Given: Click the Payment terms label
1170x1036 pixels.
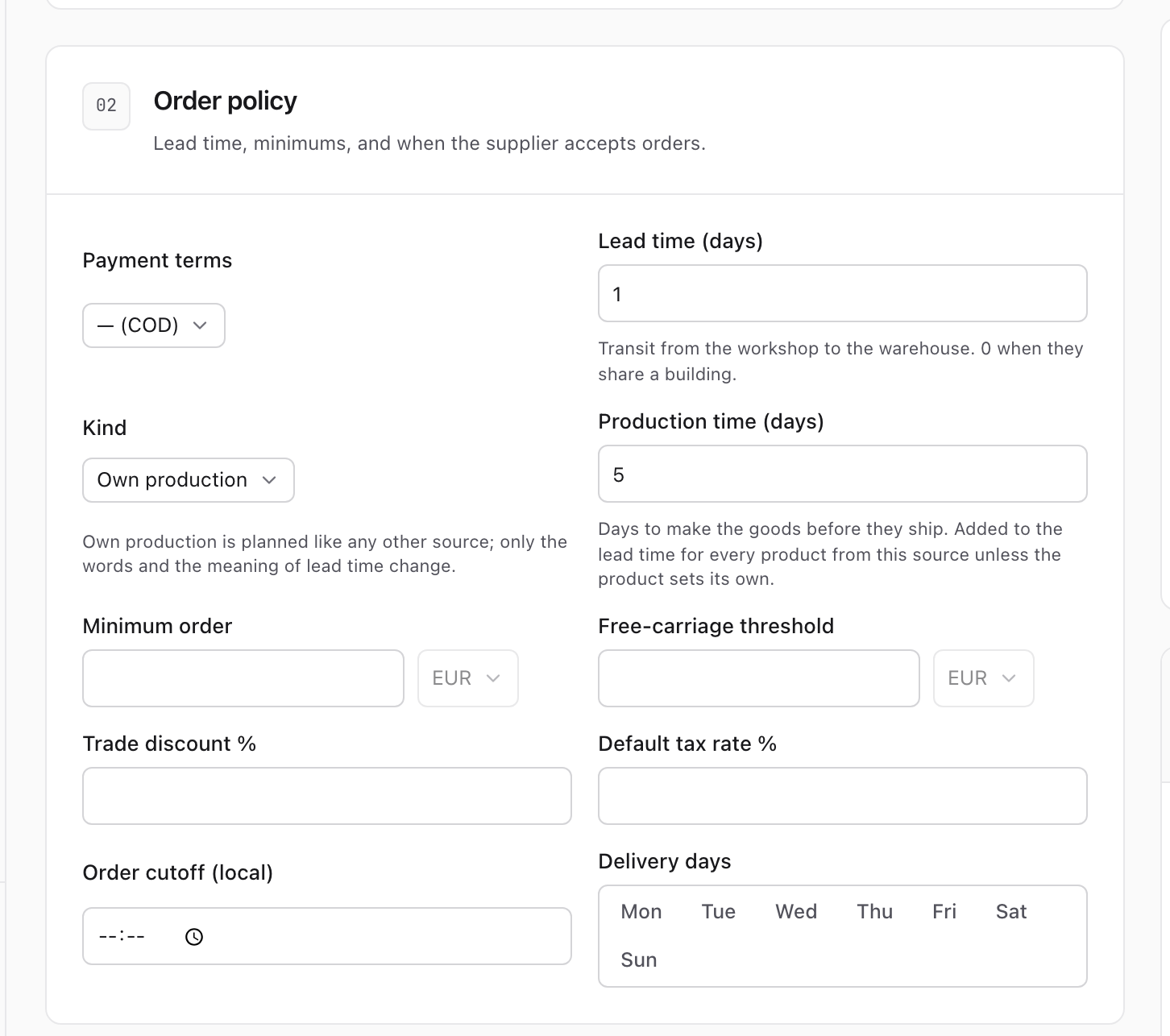Looking at the screenshot, I should [x=157, y=260].
